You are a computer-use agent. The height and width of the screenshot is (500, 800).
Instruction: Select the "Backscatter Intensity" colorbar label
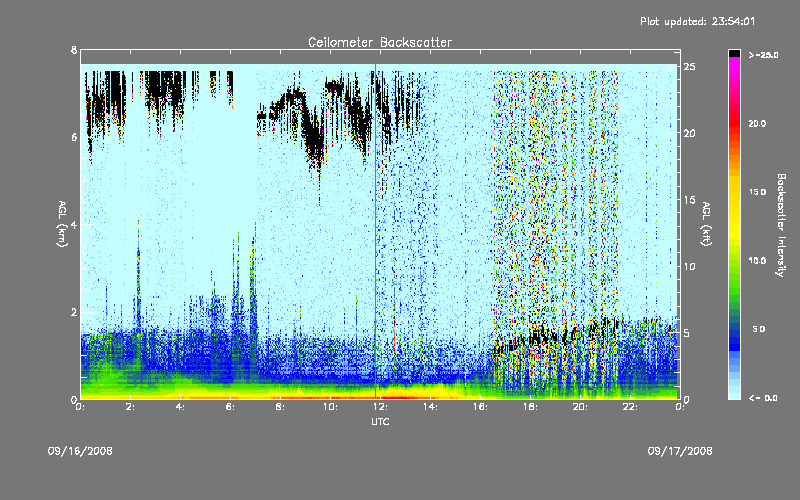click(781, 225)
